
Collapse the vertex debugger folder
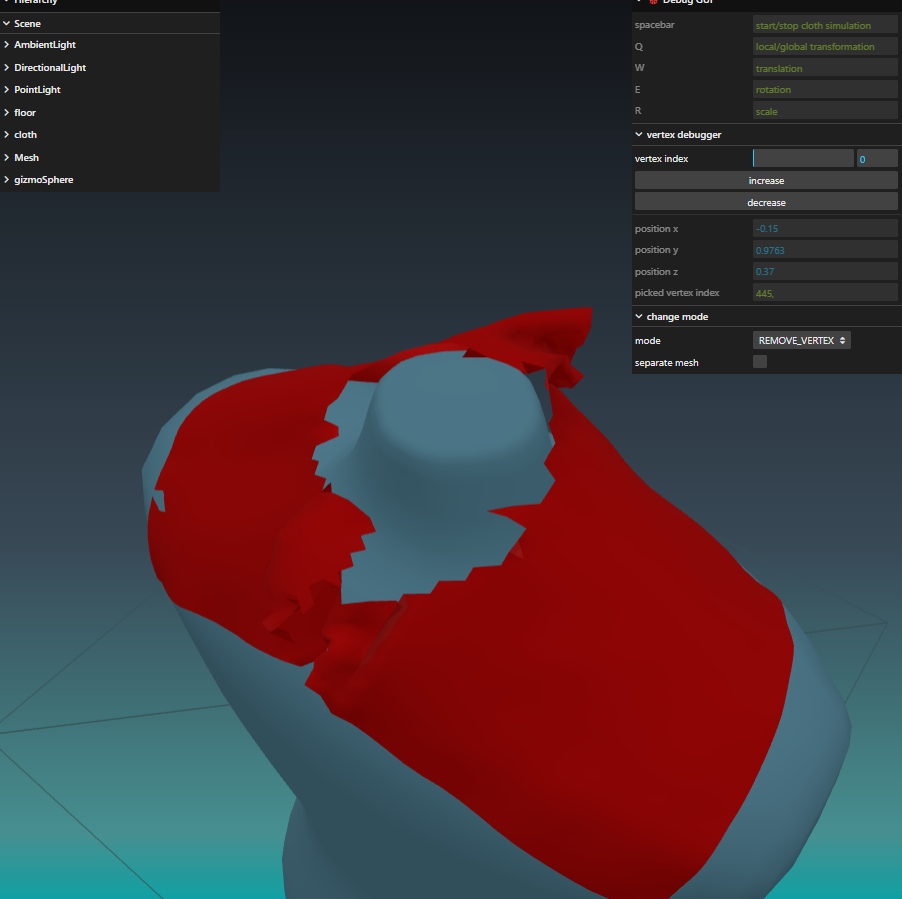(639, 135)
